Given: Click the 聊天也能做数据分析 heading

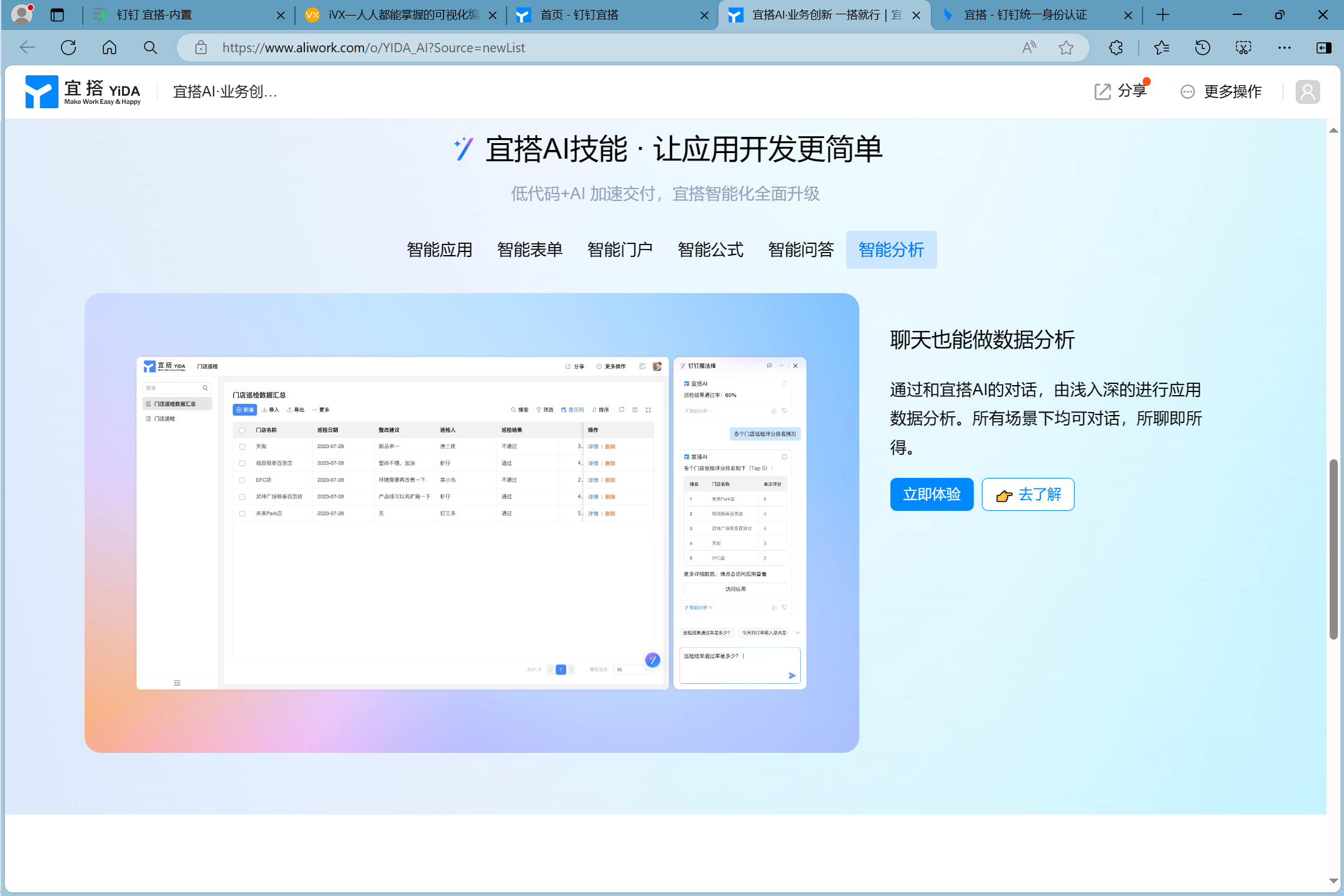Looking at the screenshot, I should [982, 340].
